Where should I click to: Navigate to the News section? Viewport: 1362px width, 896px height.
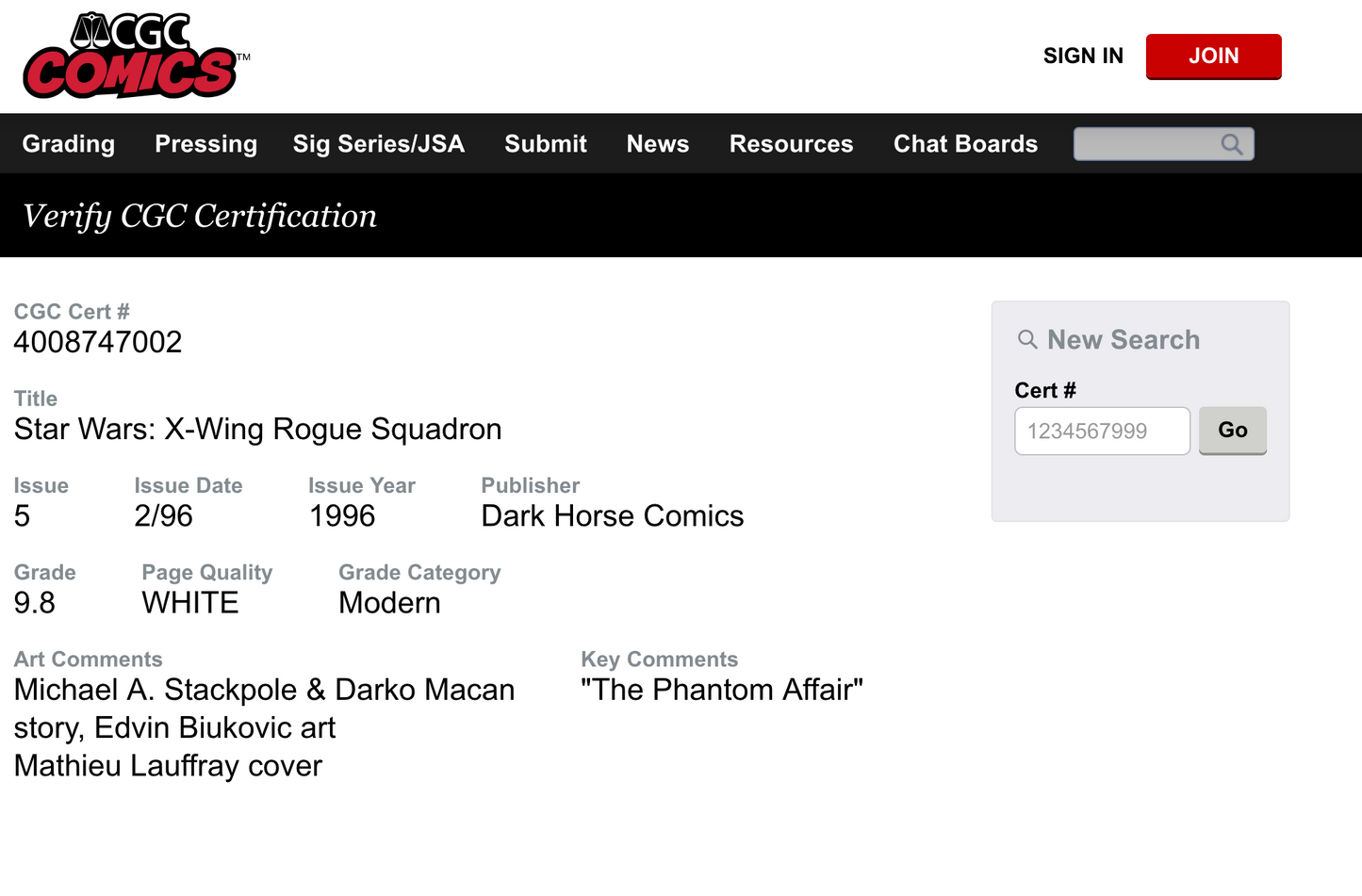(657, 143)
